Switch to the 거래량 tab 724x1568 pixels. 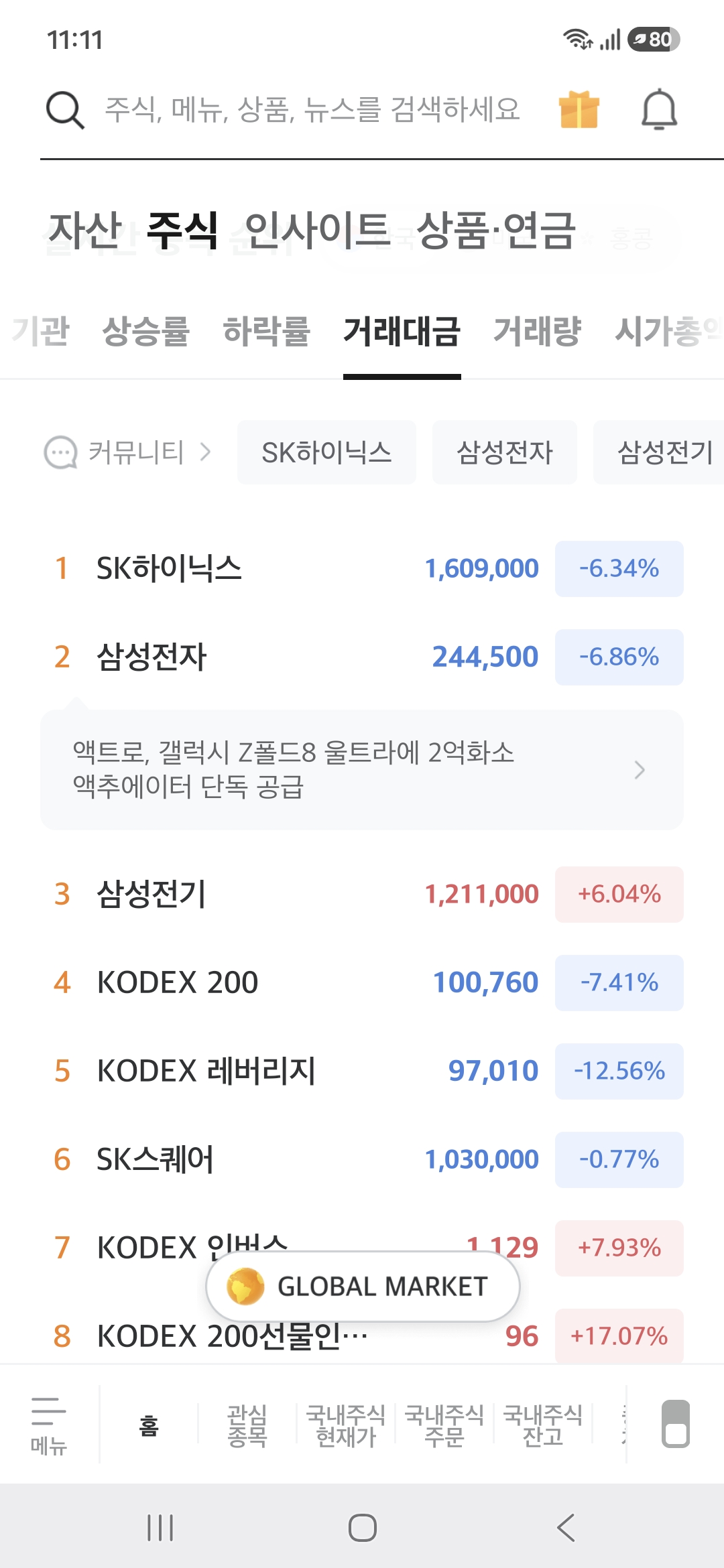pos(538,331)
